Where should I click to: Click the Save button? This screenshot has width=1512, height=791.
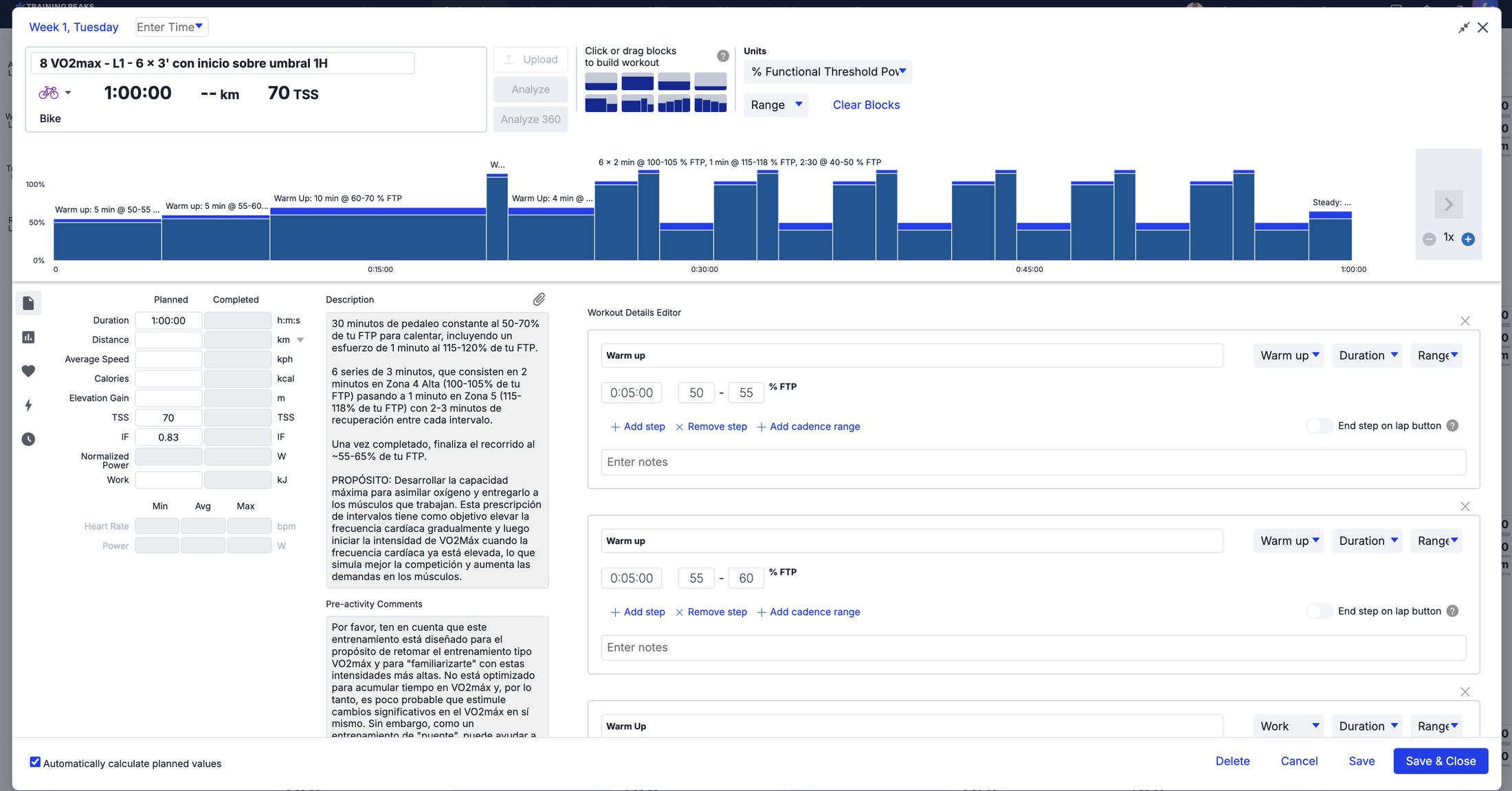point(1361,761)
